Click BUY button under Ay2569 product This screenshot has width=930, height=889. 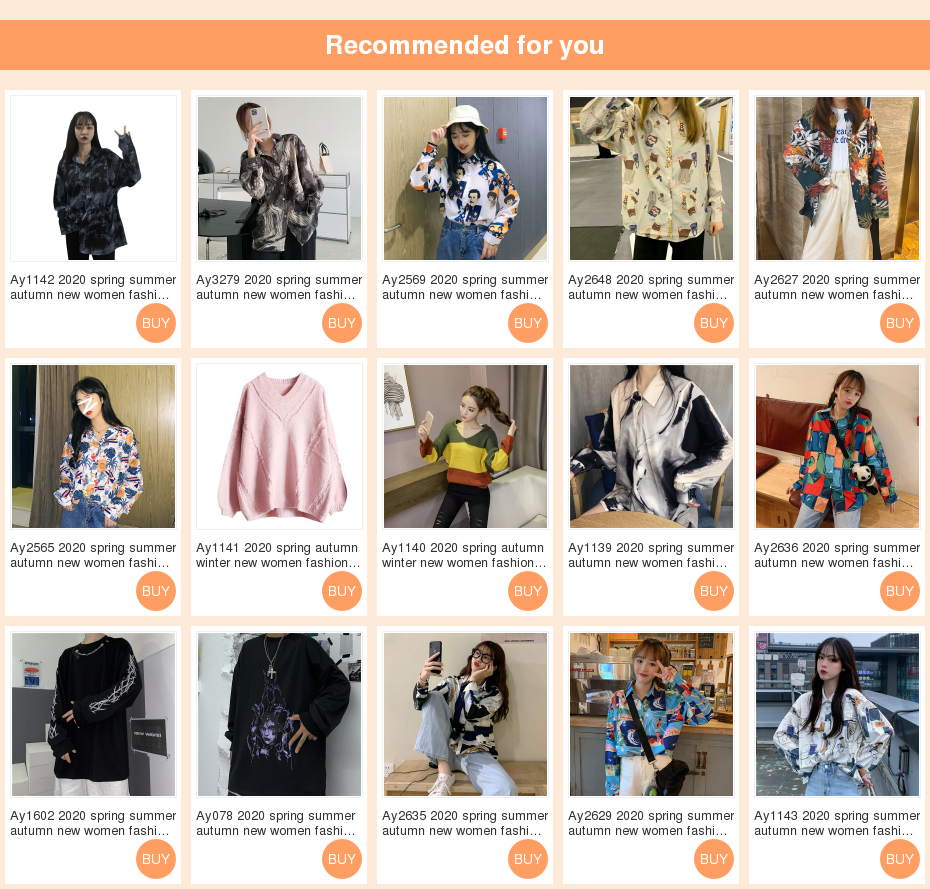coord(528,323)
